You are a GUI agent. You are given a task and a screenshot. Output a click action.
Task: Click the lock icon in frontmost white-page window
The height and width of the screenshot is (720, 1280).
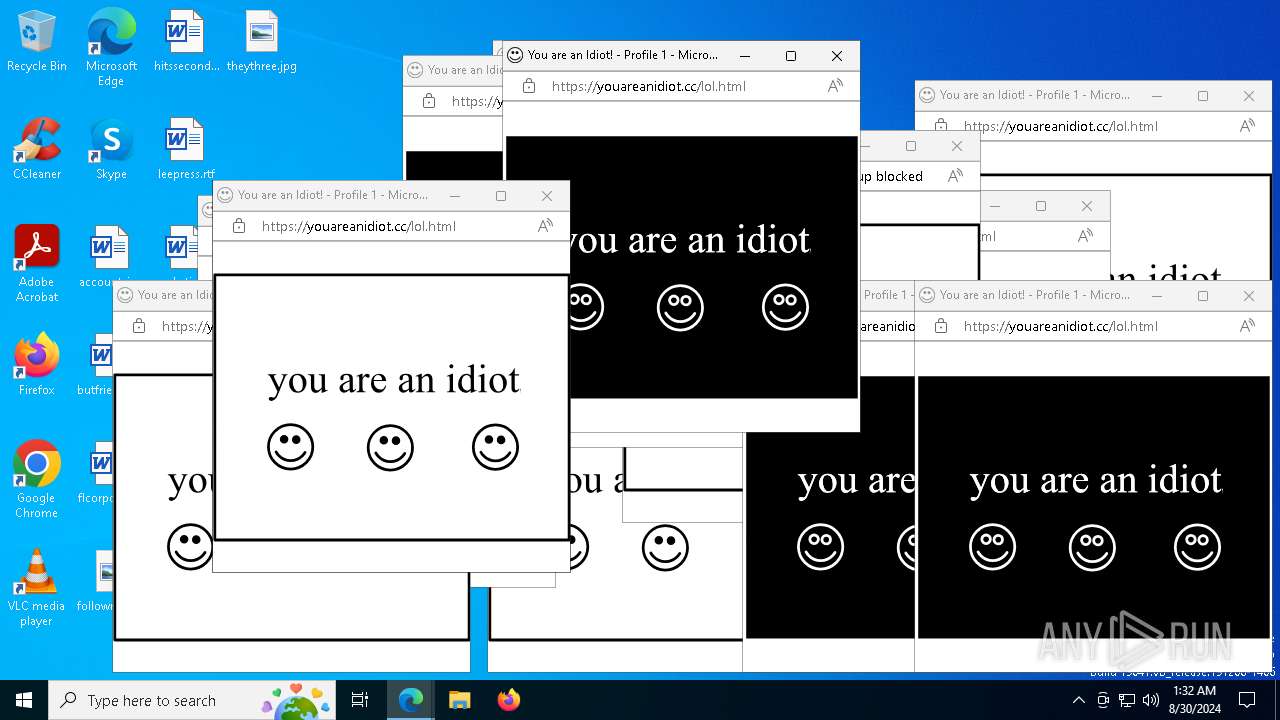pyautogui.click(x=239, y=226)
